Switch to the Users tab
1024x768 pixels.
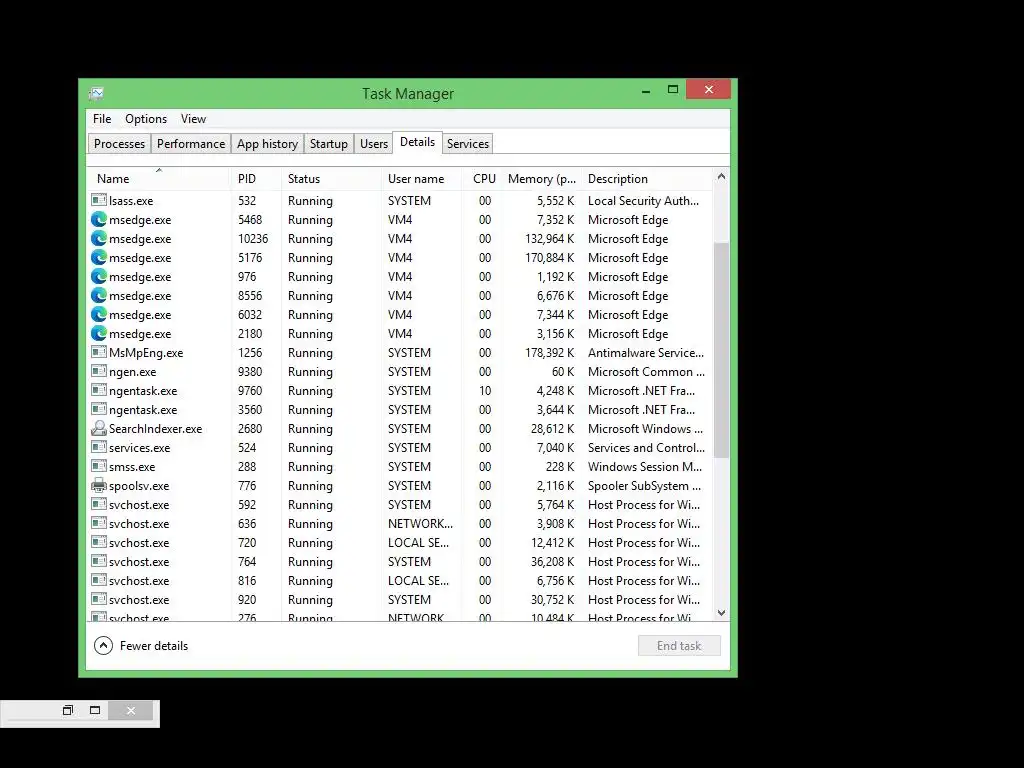(x=374, y=144)
